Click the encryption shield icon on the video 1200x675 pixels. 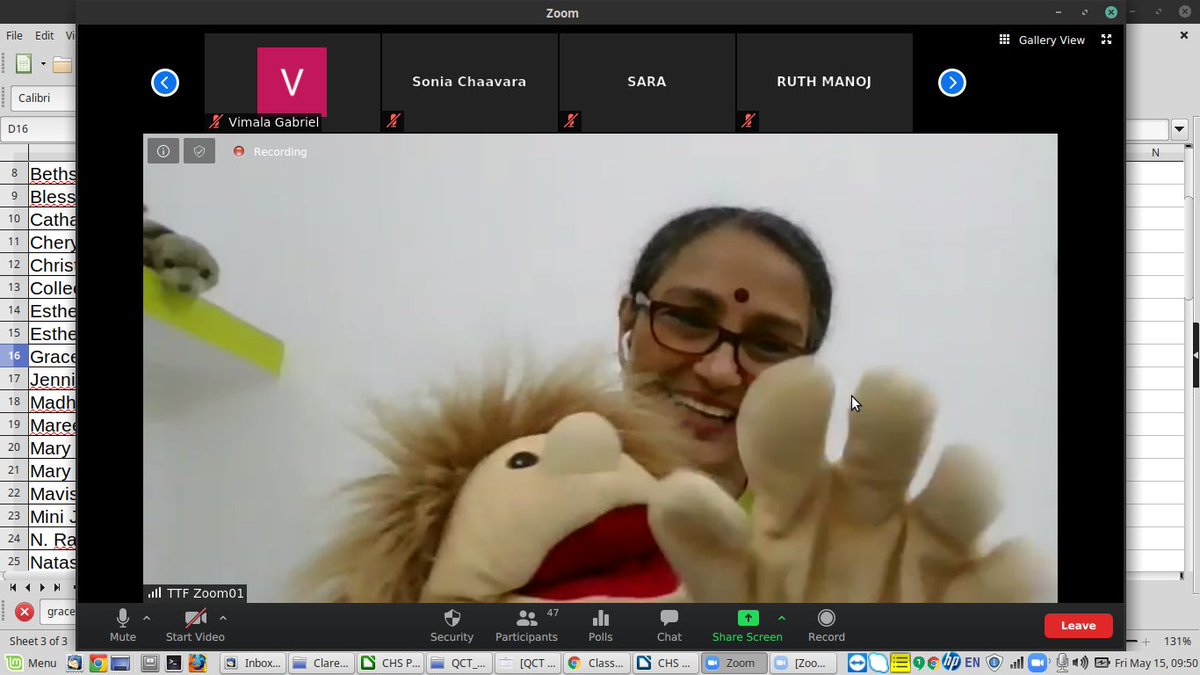pos(199,151)
